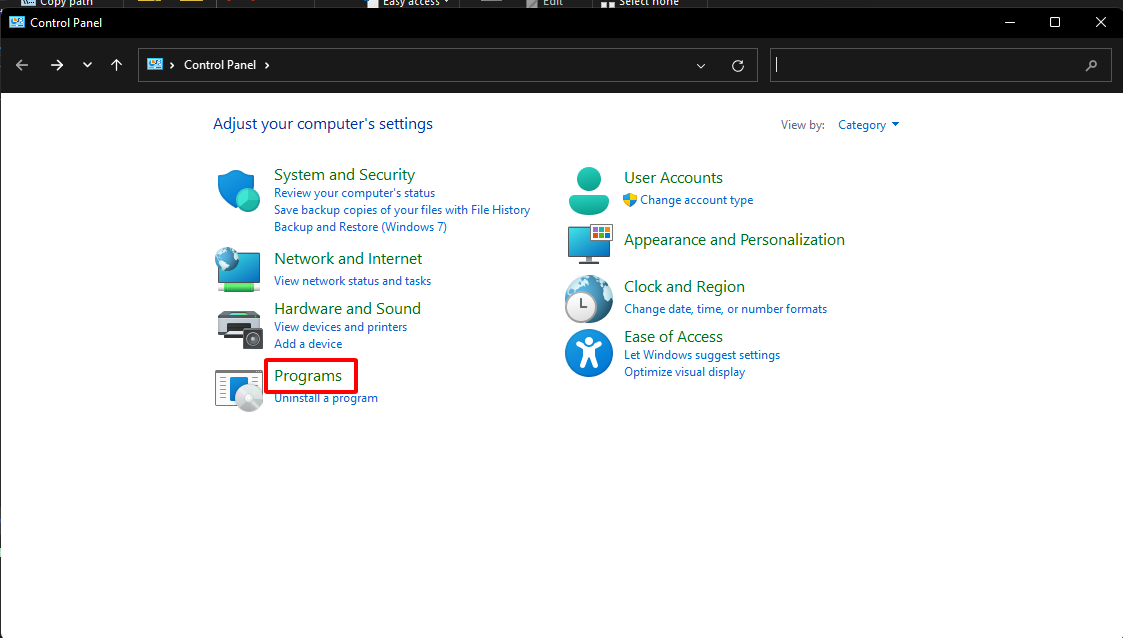Open Appearance and Personalization heading
This screenshot has height=638, width=1123.
[734, 240]
